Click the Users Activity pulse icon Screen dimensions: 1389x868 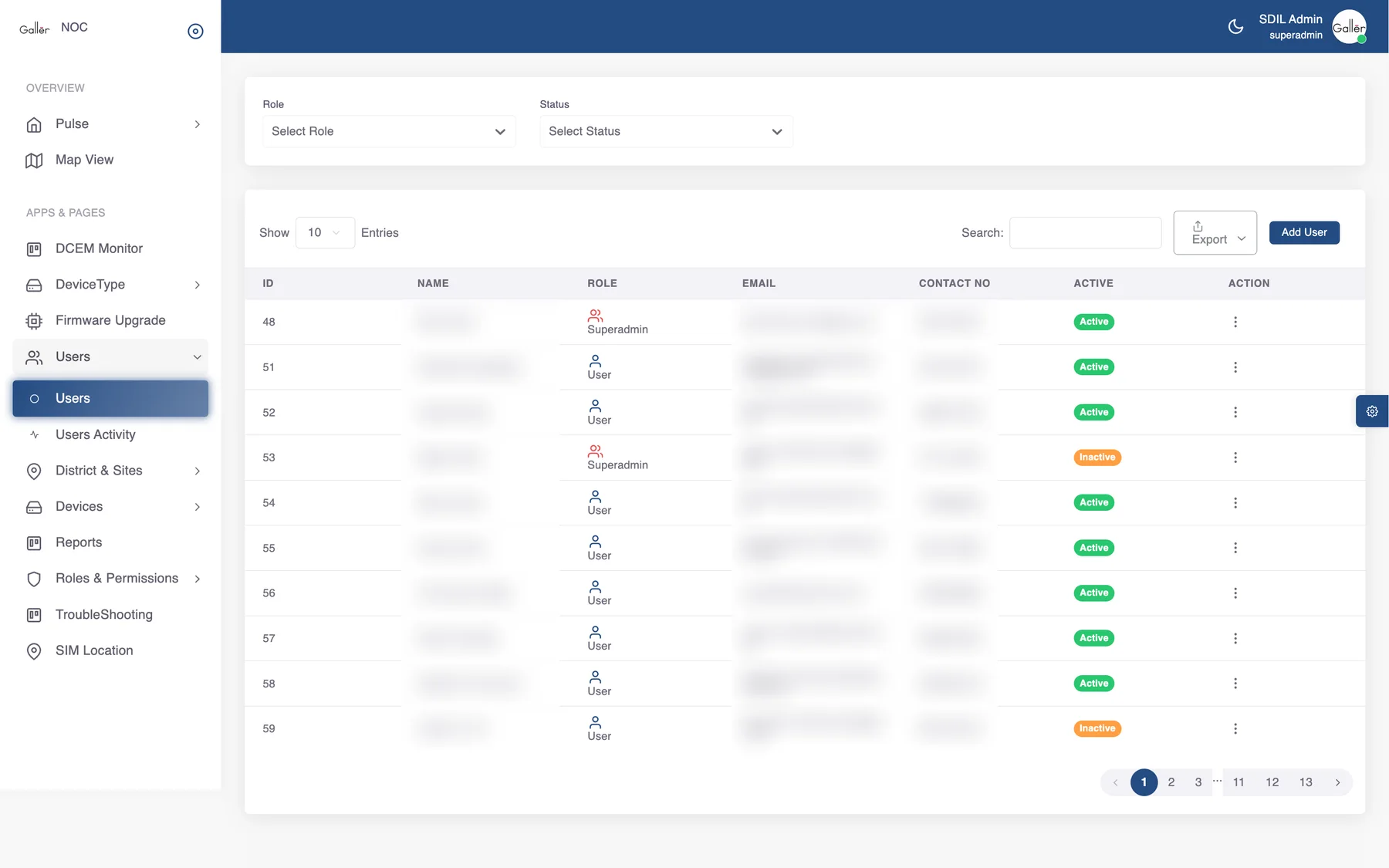coord(34,435)
